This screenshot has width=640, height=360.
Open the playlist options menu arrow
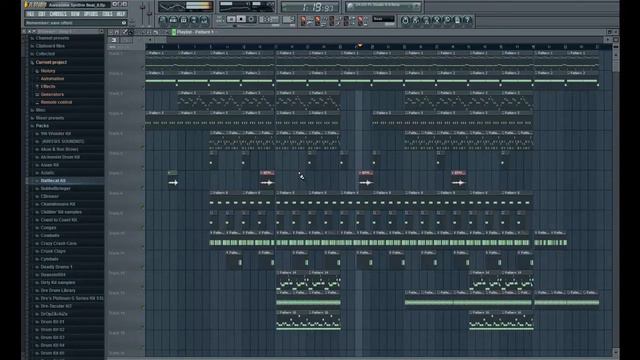coord(110,32)
